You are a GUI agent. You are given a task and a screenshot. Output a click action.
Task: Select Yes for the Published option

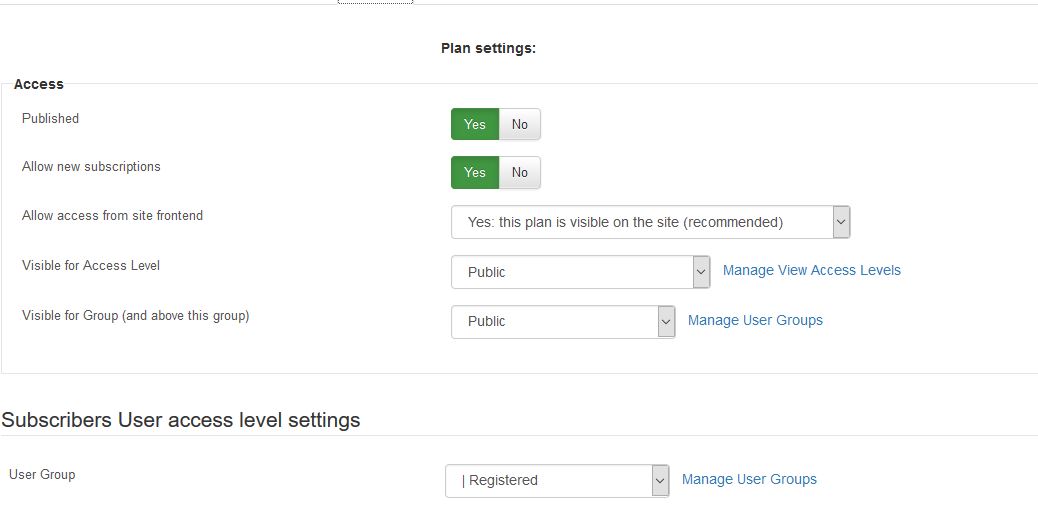(x=475, y=124)
